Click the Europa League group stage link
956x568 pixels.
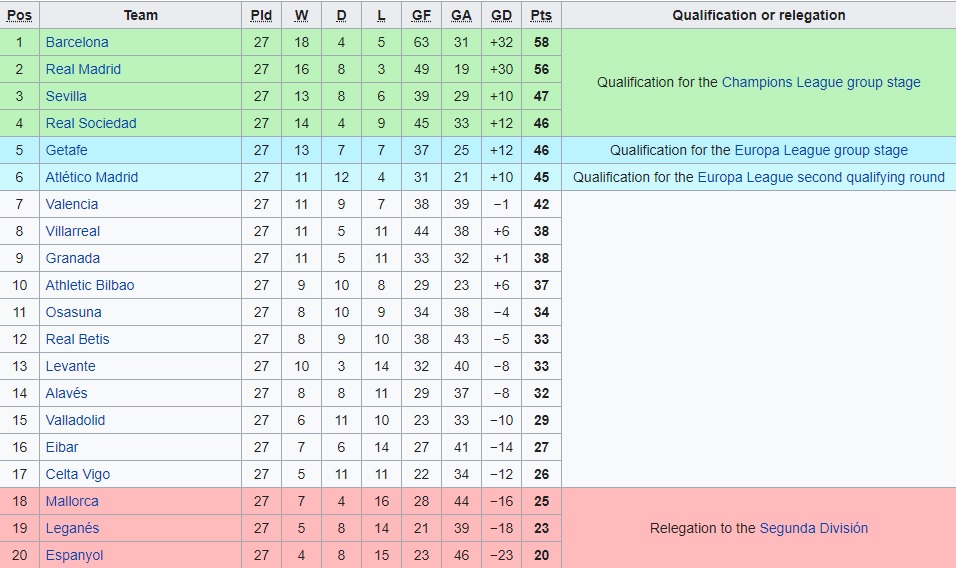click(821, 150)
